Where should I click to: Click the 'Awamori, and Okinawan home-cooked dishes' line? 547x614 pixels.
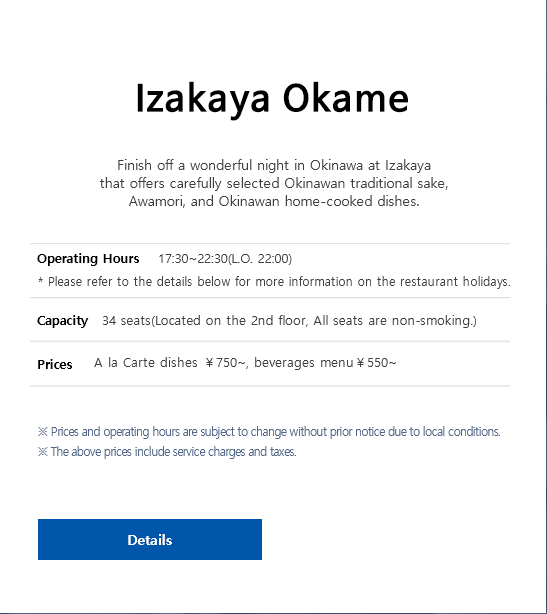274,201
